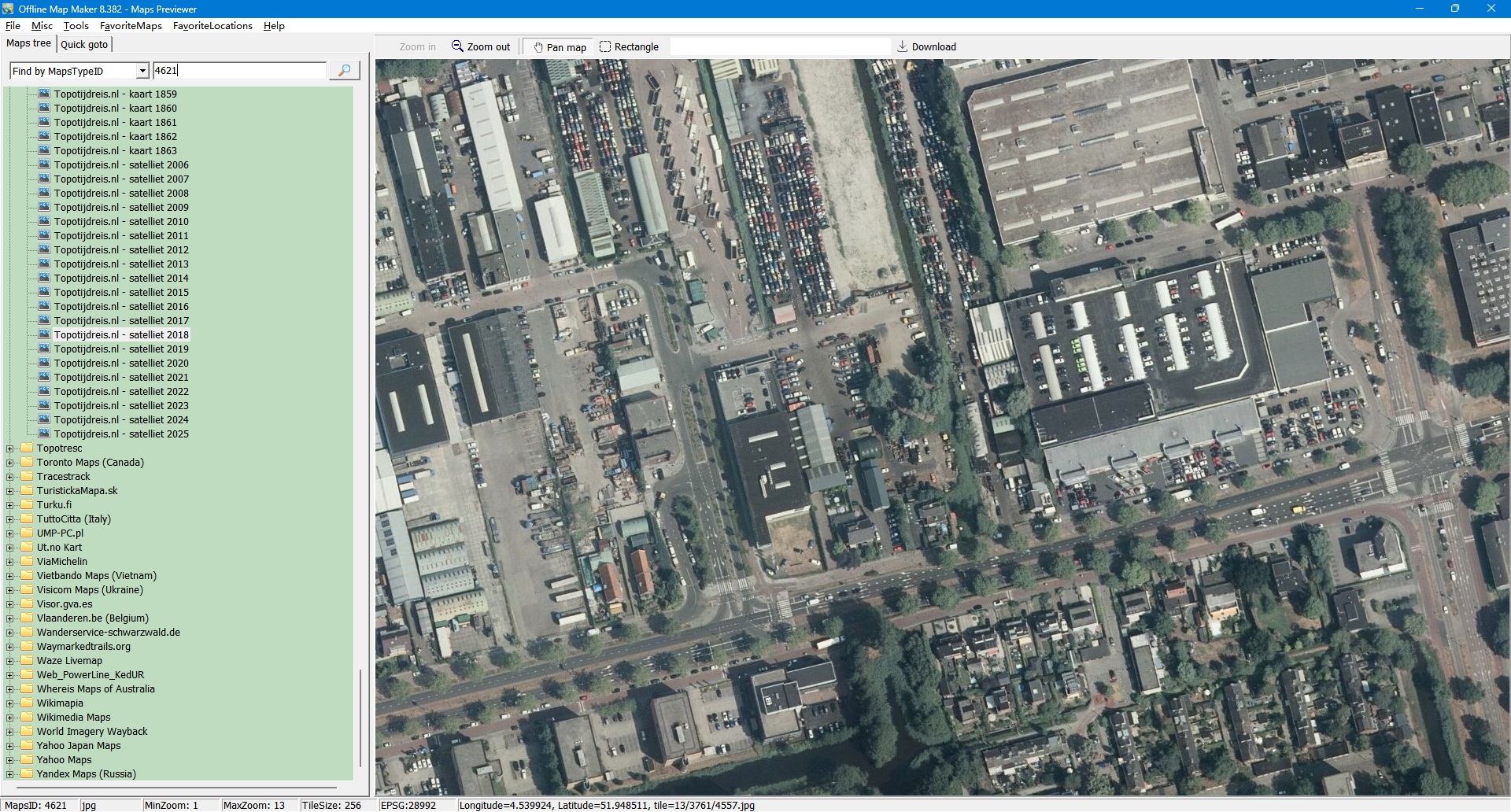This screenshot has height=812, width=1511.
Task: Expand the ViaMichelin folder node
Action: point(10,562)
